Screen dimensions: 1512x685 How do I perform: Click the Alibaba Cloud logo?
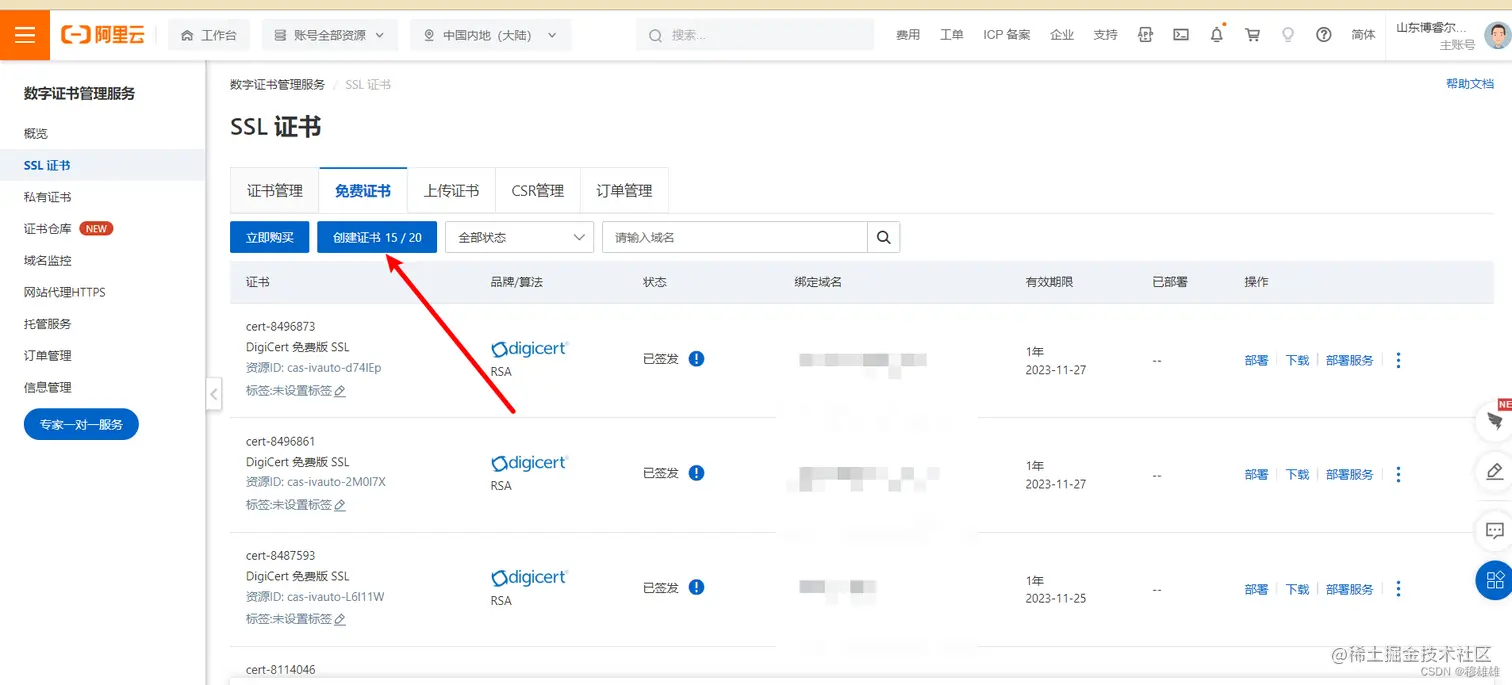point(103,34)
